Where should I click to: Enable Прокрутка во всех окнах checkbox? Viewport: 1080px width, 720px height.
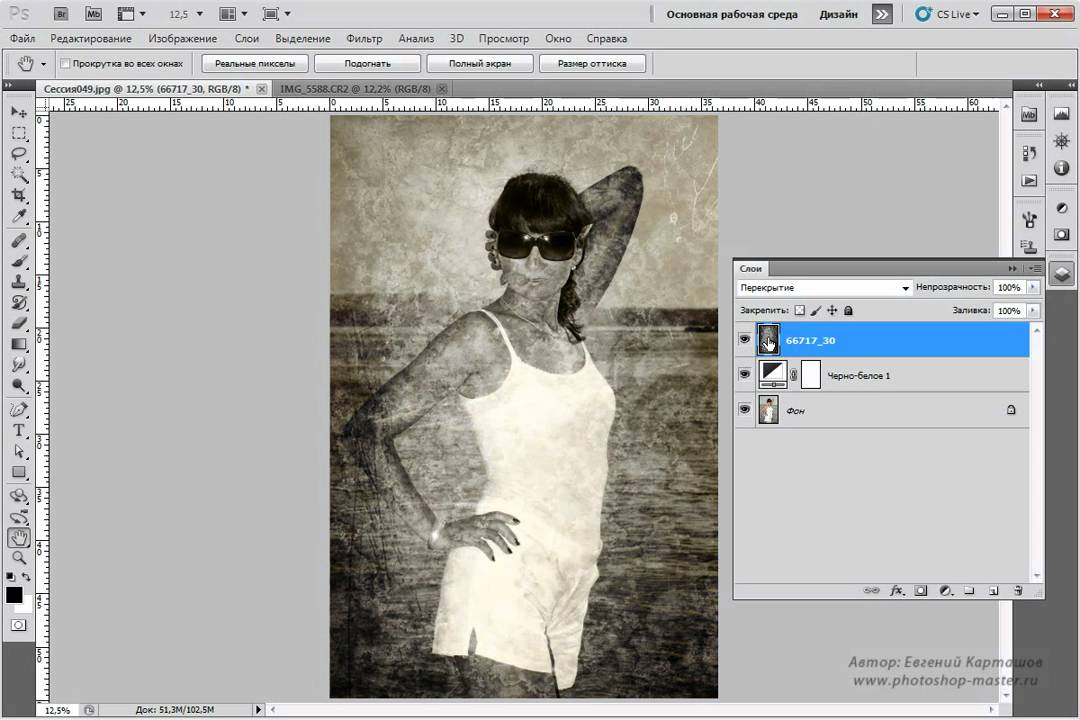65,64
